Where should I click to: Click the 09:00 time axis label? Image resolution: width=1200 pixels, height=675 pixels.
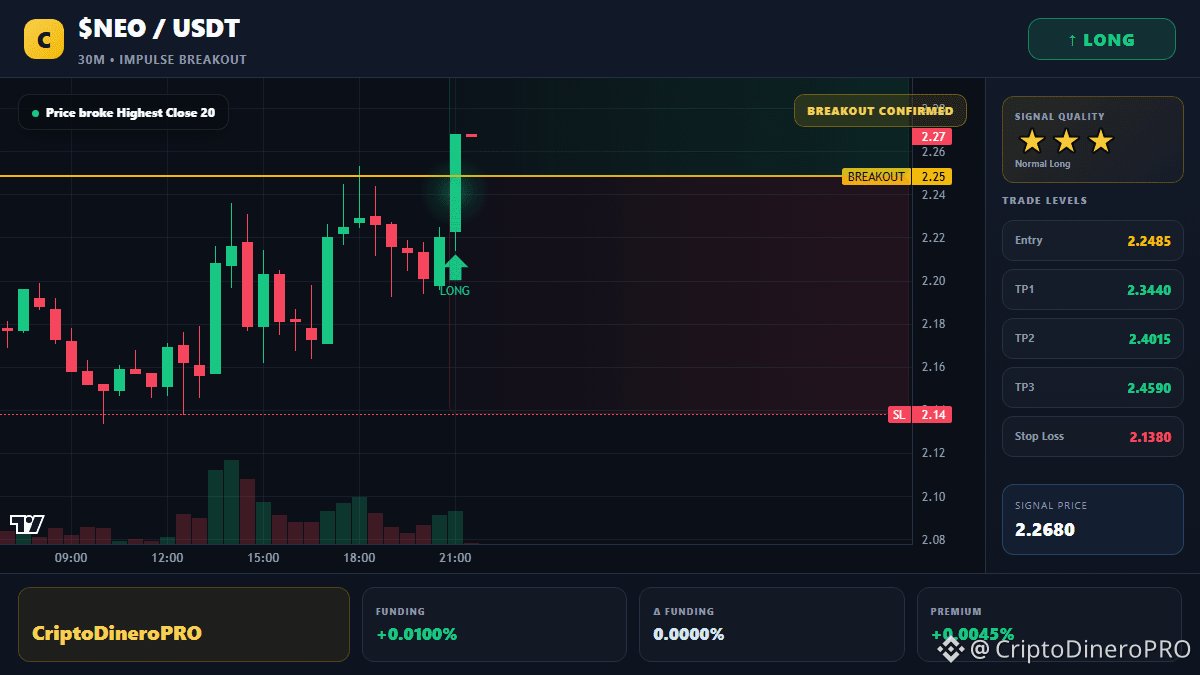71,558
